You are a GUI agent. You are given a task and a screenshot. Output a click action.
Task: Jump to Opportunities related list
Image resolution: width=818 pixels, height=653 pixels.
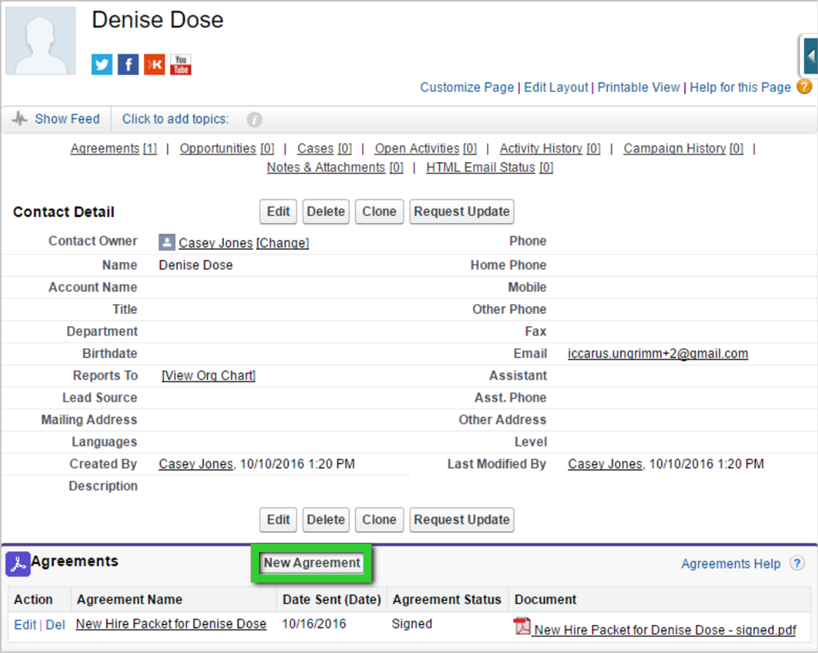(x=217, y=148)
